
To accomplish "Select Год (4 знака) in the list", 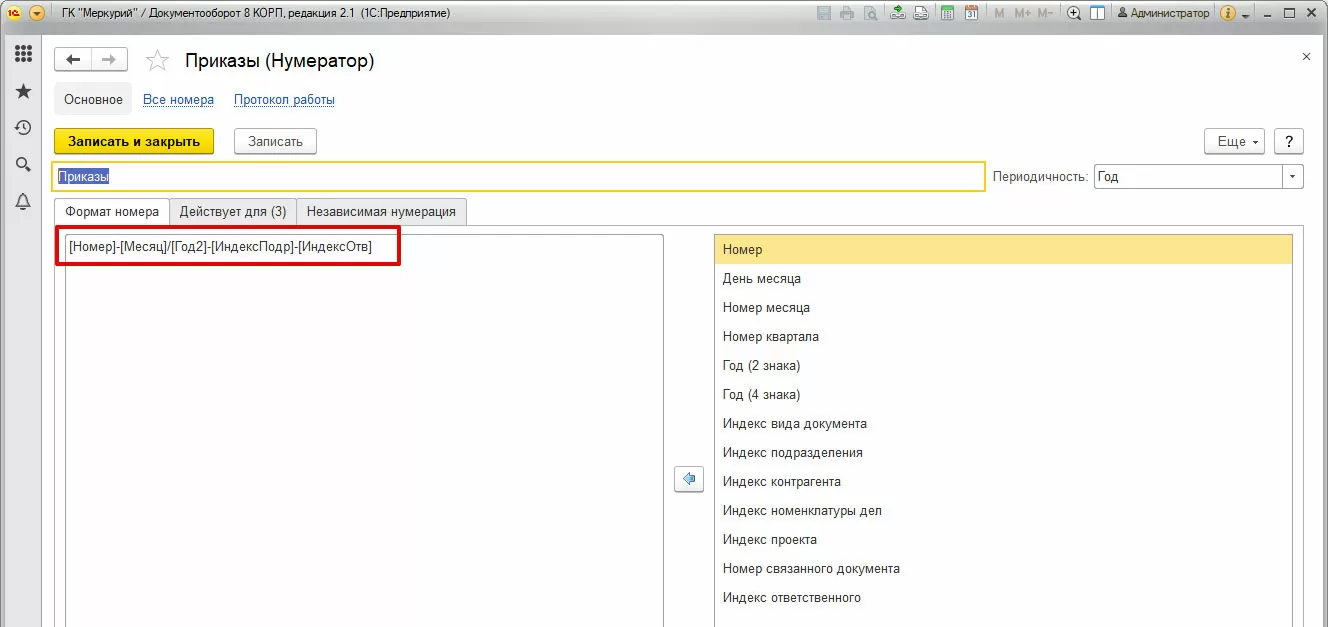I will click(x=1003, y=395).
